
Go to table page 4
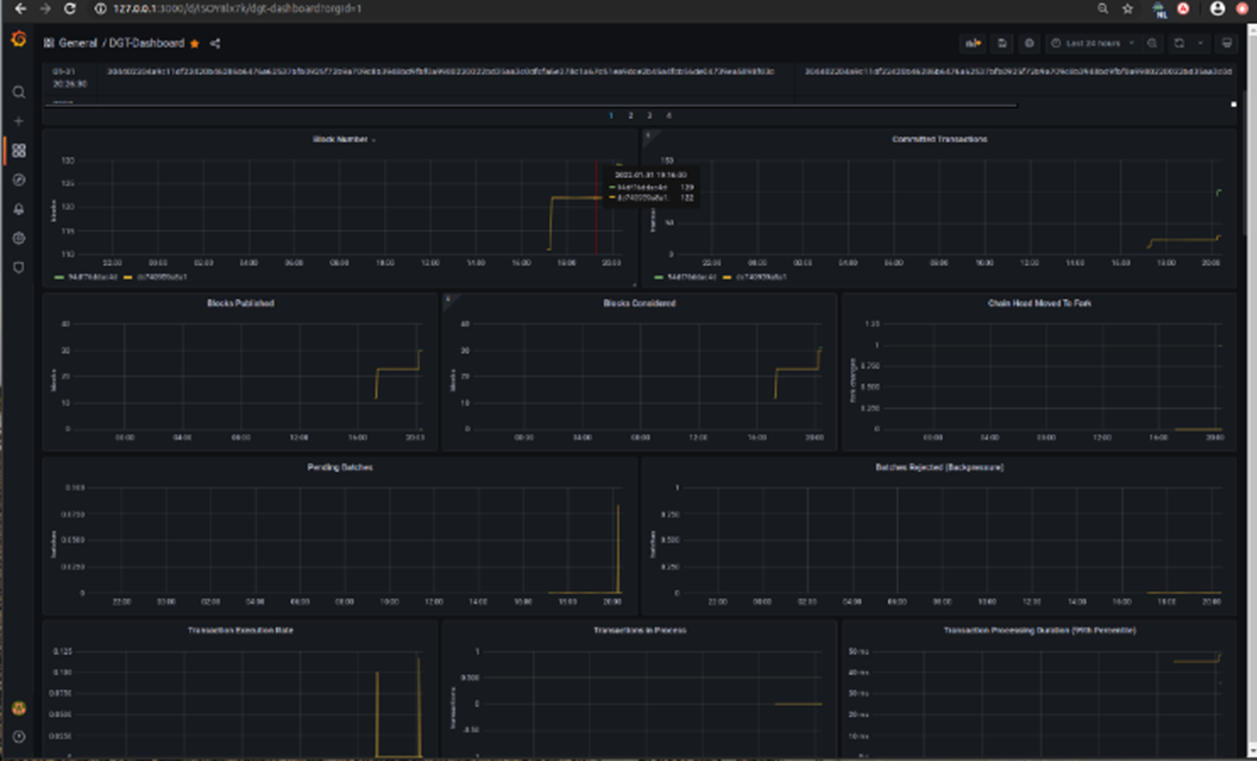668,116
